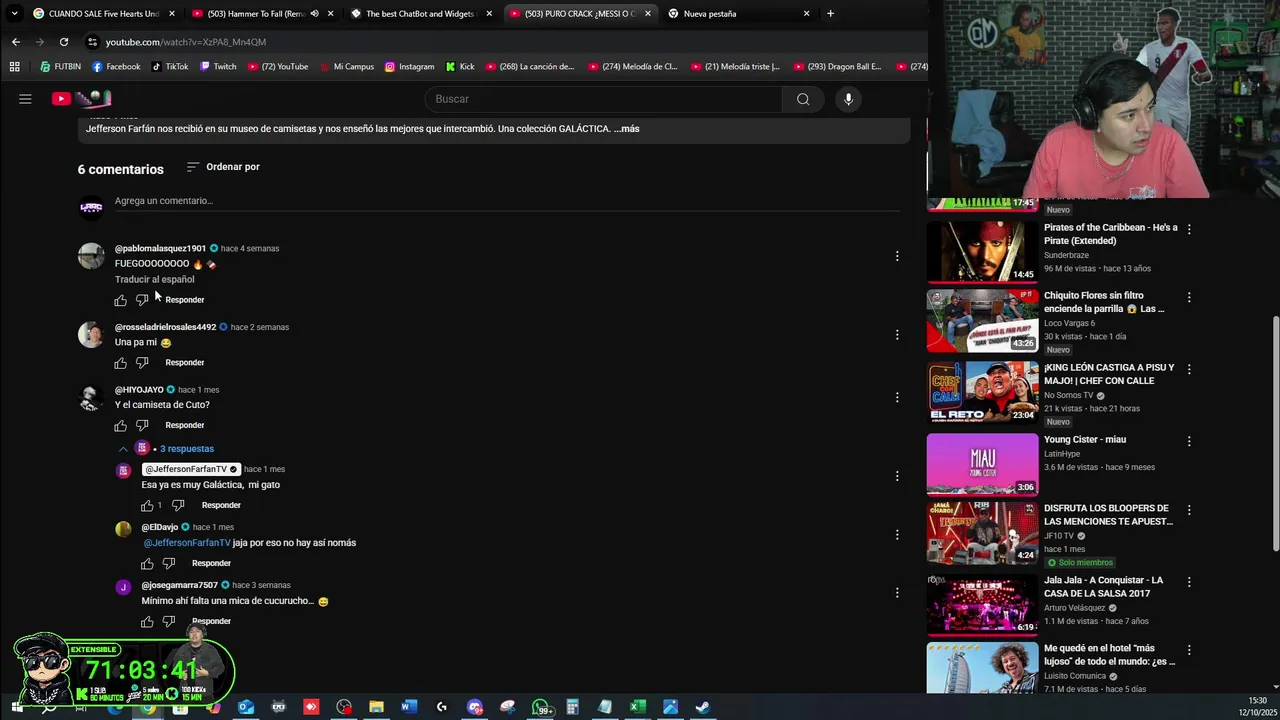Open options menu for ElDavjo reply
Viewport: 1280px width, 720px height.
coord(897,534)
